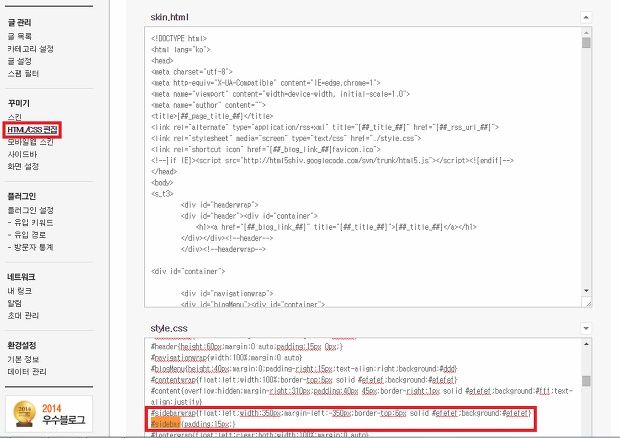The width and height of the screenshot is (620, 438).
Task: Open 기본 정보 settings
Action: tap(23, 359)
